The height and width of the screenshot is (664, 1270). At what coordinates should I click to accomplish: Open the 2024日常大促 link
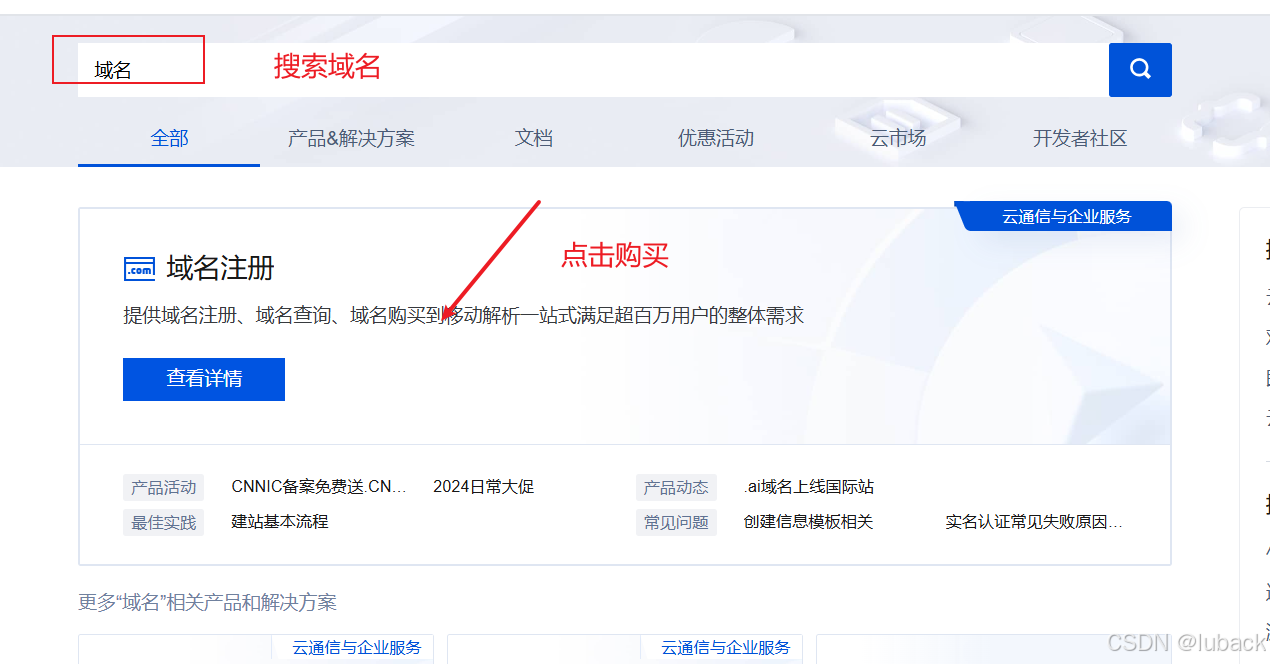click(481, 487)
